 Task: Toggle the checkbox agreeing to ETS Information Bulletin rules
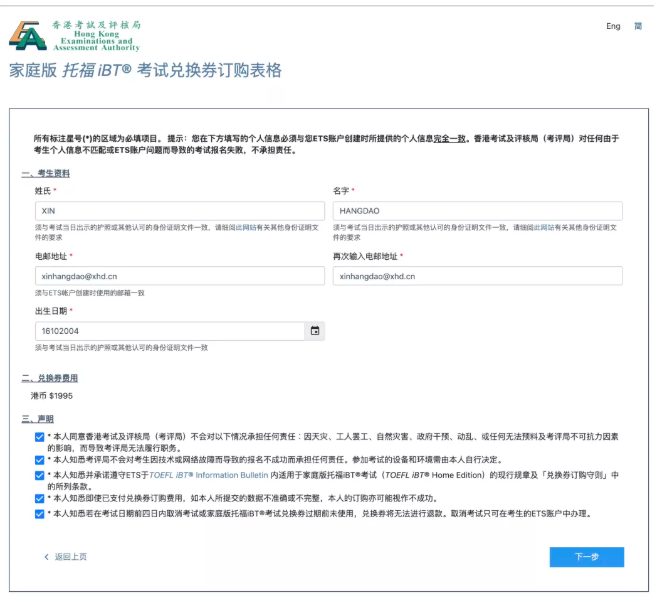tap(39, 475)
